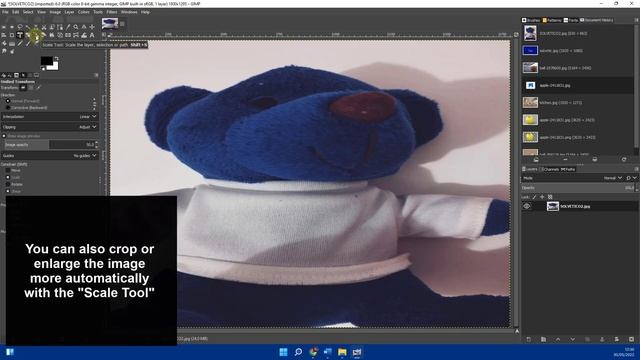Viewport: 640px width, 360px height.
Task: Click the background color swatch
Action: pos(54,66)
